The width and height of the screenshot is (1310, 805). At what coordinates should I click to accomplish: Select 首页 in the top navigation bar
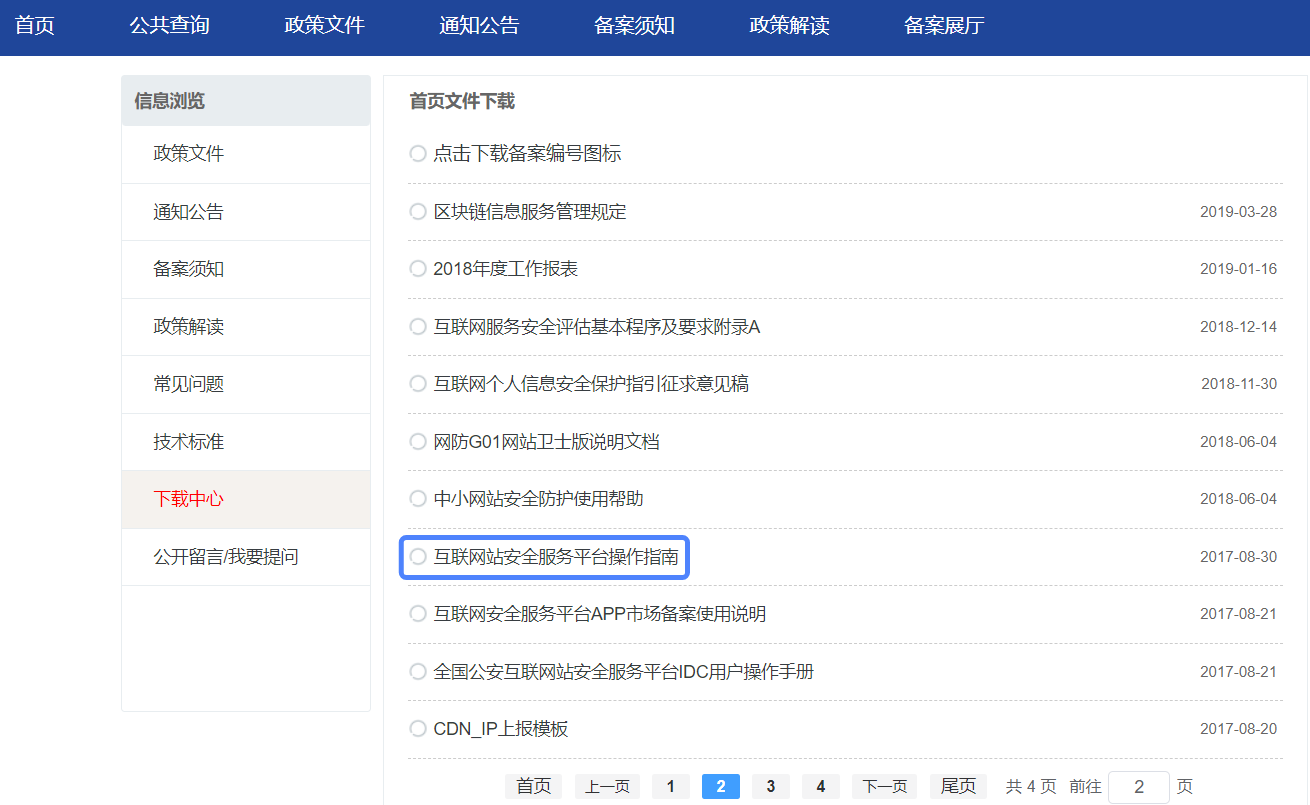(x=35, y=26)
